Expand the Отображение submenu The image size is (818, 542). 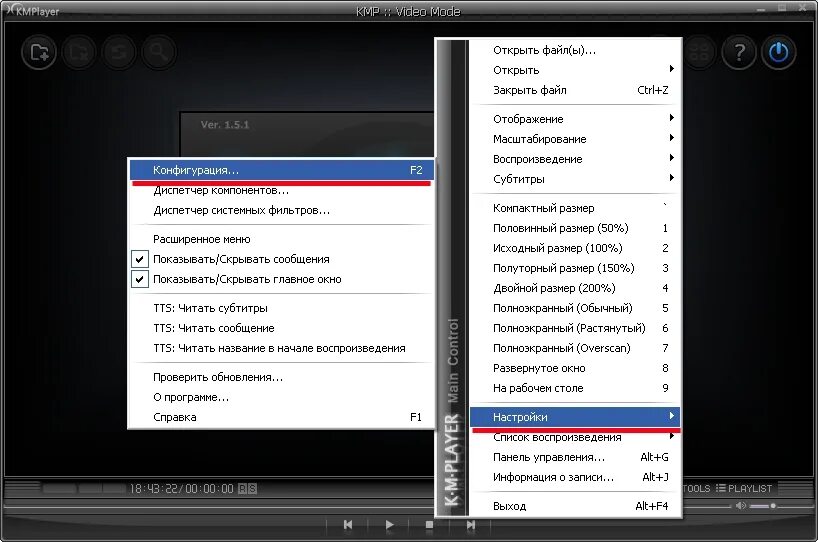575,119
